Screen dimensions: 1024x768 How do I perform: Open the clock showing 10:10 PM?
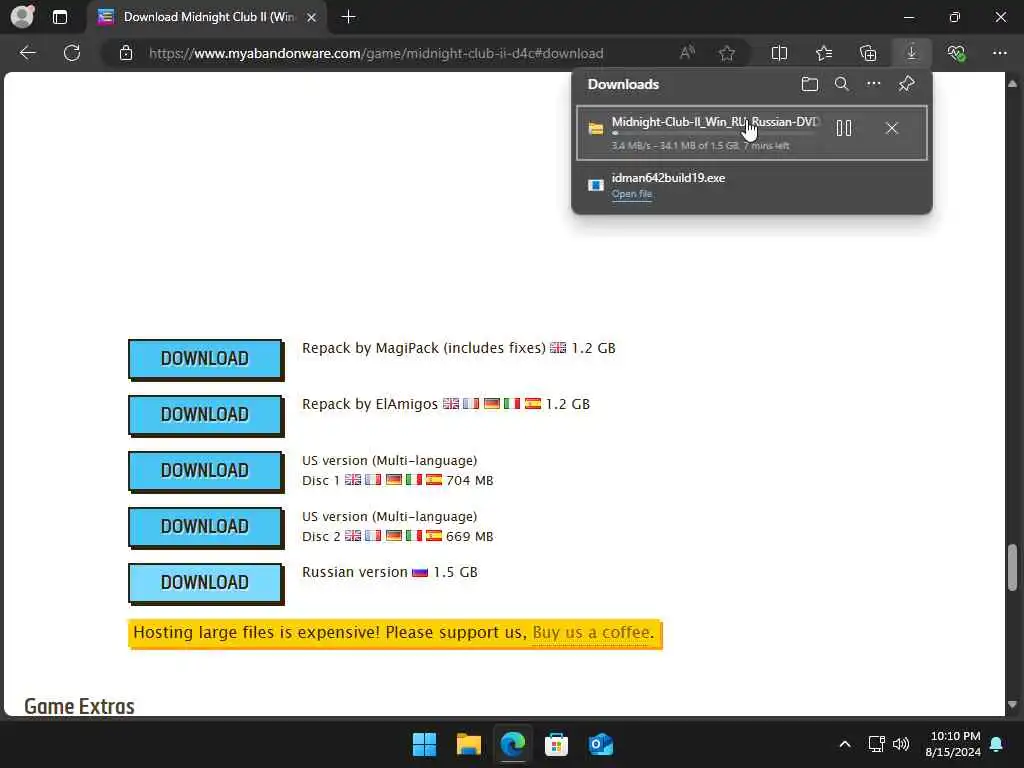953,744
